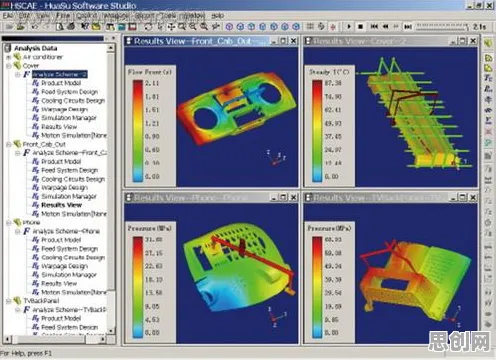Click the top green icon in right toolbar

pos(488,43)
